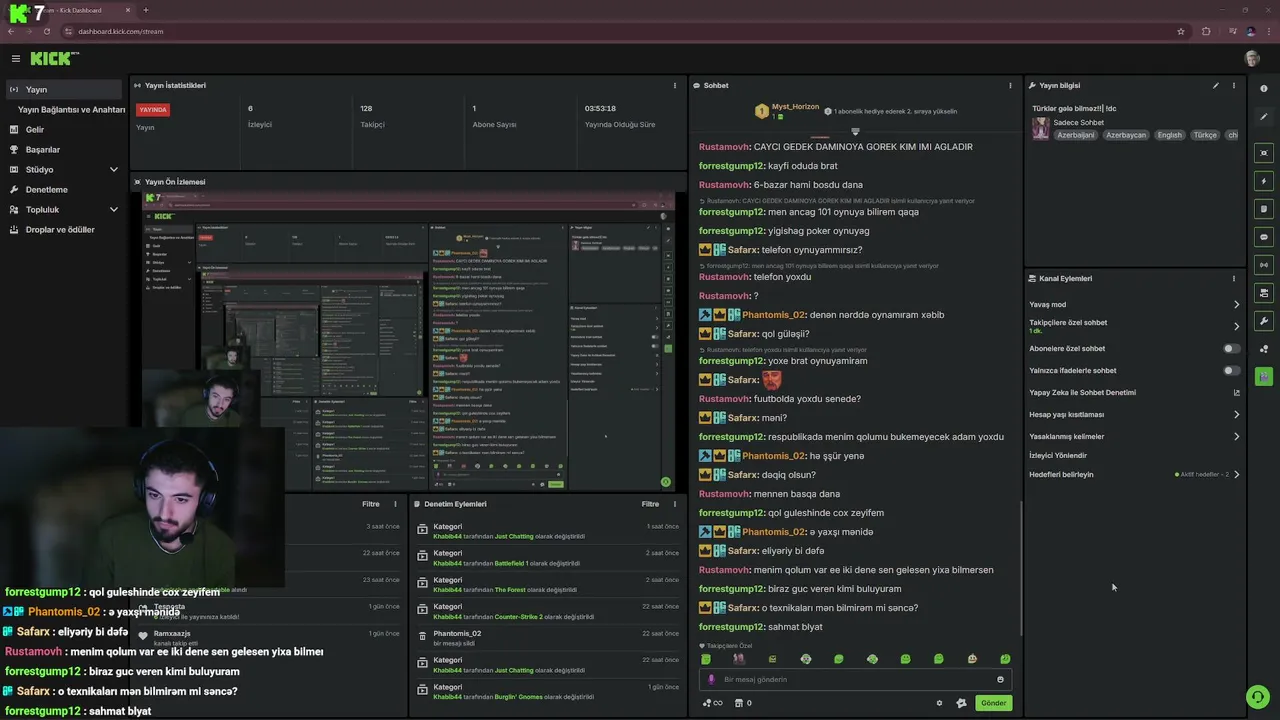Toggle the lightning bolt panel icon

(x=1264, y=181)
